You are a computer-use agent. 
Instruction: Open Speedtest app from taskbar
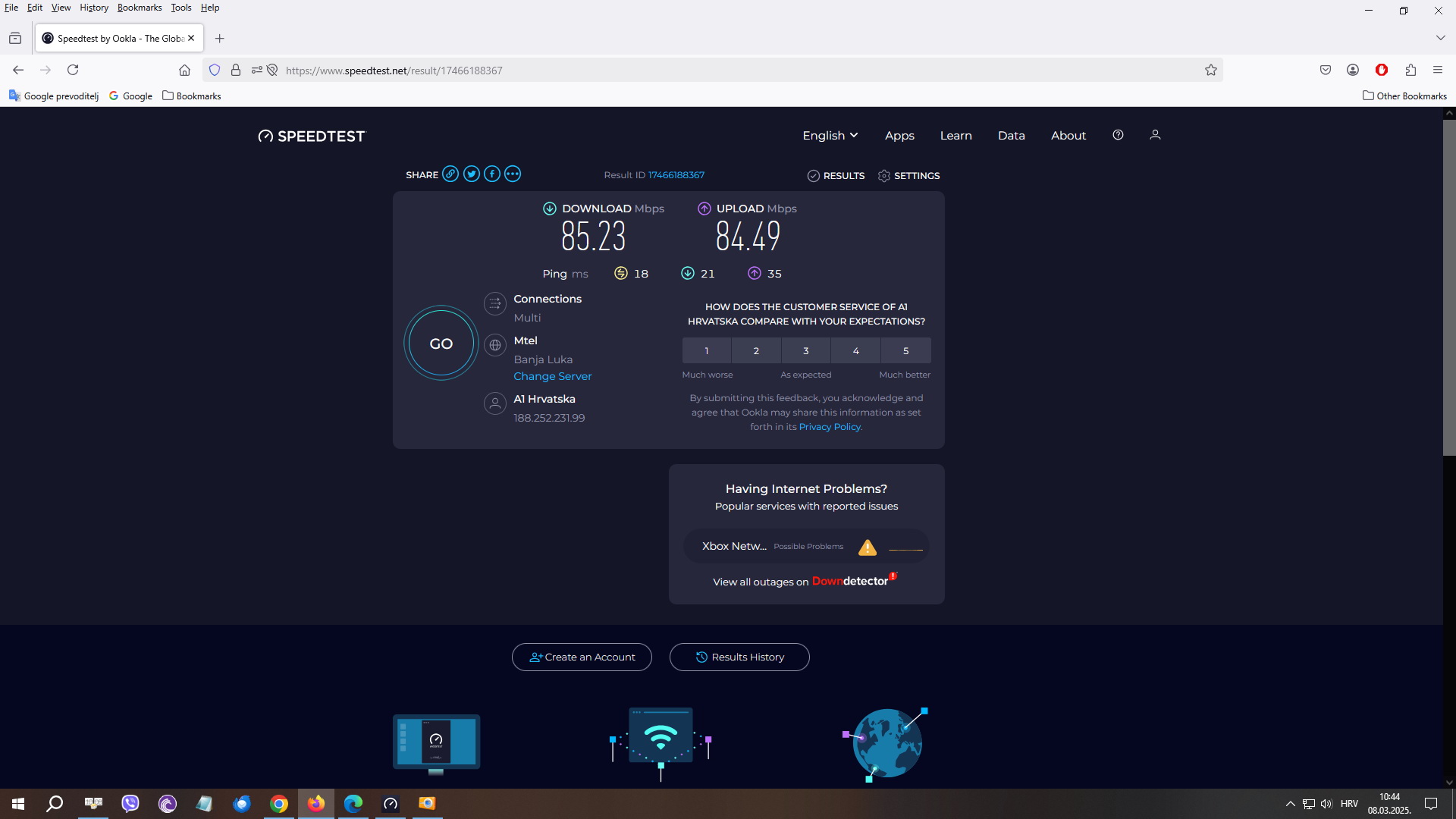pyautogui.click(x=391, y=803)
